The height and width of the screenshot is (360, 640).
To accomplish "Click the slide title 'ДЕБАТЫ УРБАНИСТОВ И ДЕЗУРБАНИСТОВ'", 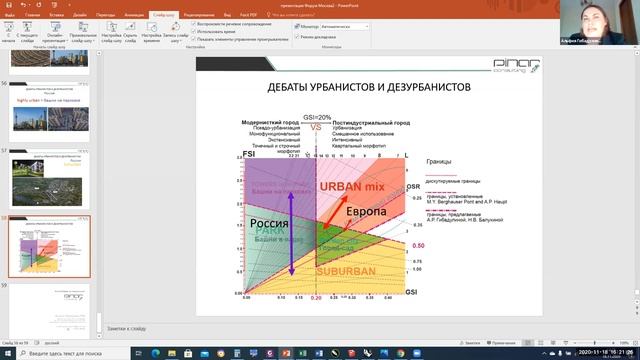I will point(369,87).
